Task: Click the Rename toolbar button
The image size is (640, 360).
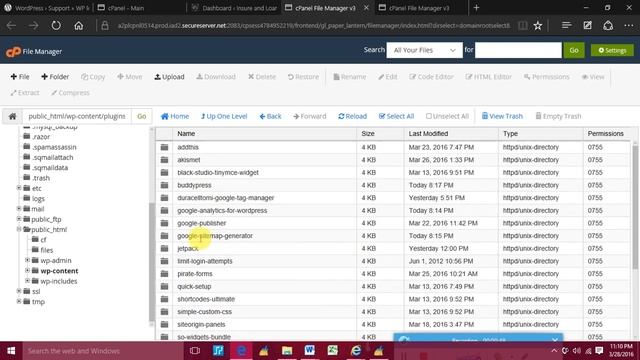Action: 350,77
